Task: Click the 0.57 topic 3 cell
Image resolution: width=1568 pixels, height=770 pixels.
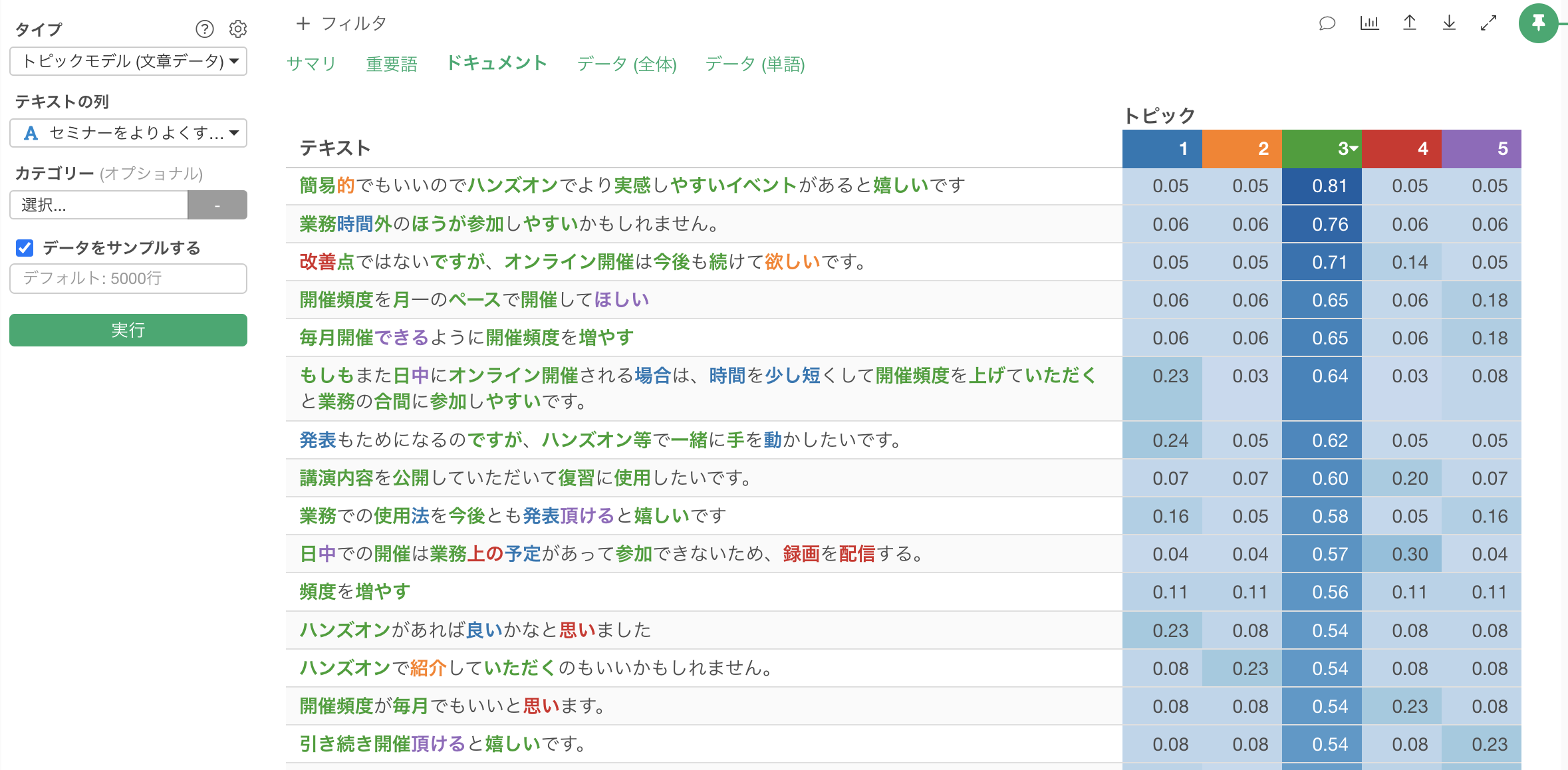Action: coord(1322,554)
